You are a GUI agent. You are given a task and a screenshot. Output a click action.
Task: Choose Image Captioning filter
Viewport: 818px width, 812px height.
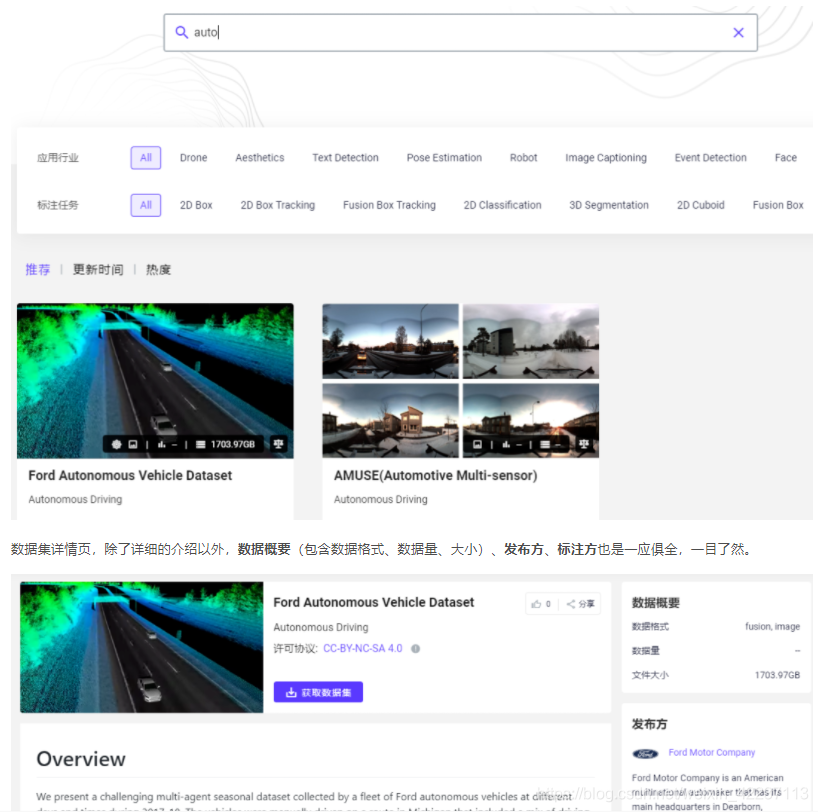tap(606, 158)
